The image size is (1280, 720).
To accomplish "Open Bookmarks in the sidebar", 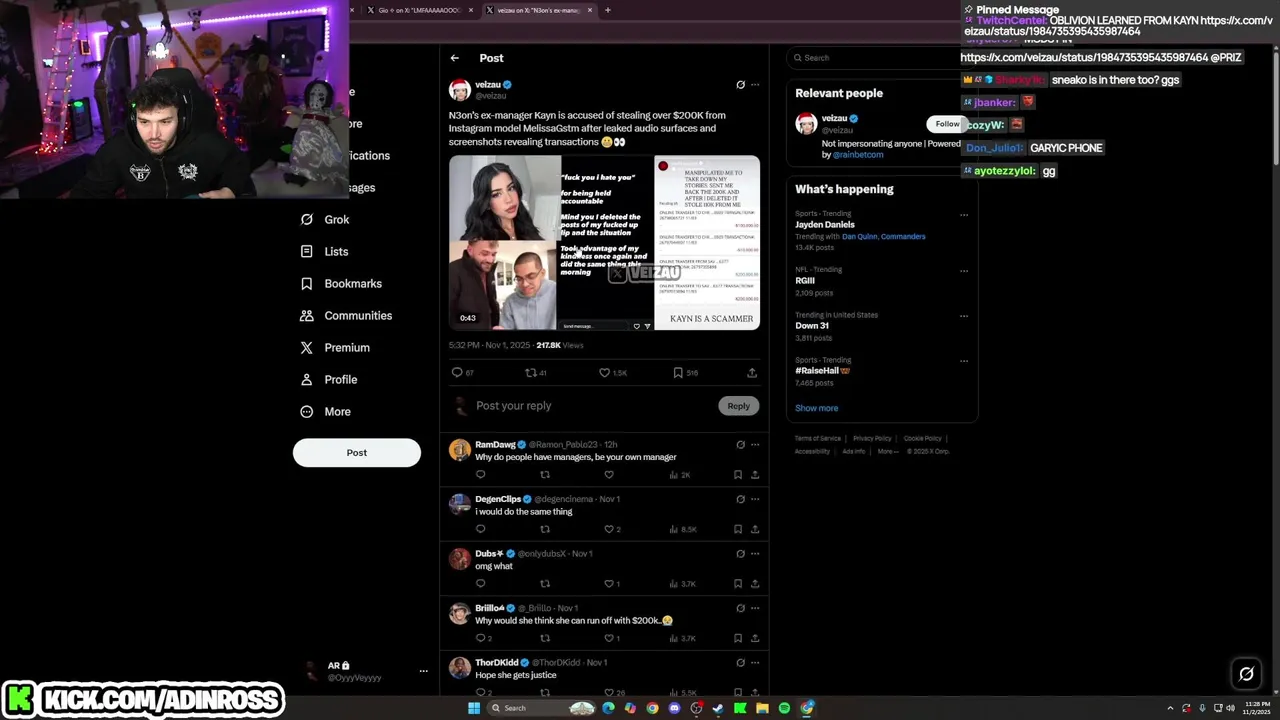I will (342, 284).
